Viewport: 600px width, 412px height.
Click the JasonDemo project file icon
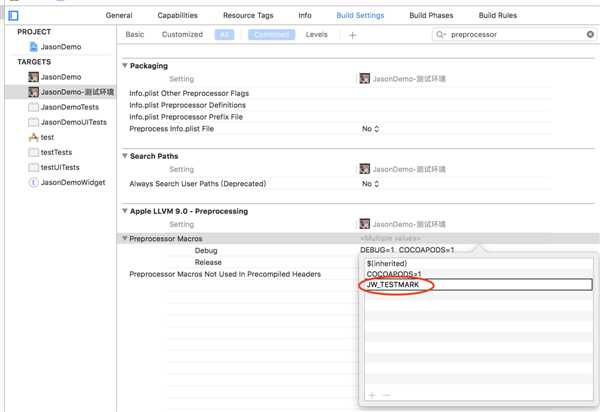point(34,47)
